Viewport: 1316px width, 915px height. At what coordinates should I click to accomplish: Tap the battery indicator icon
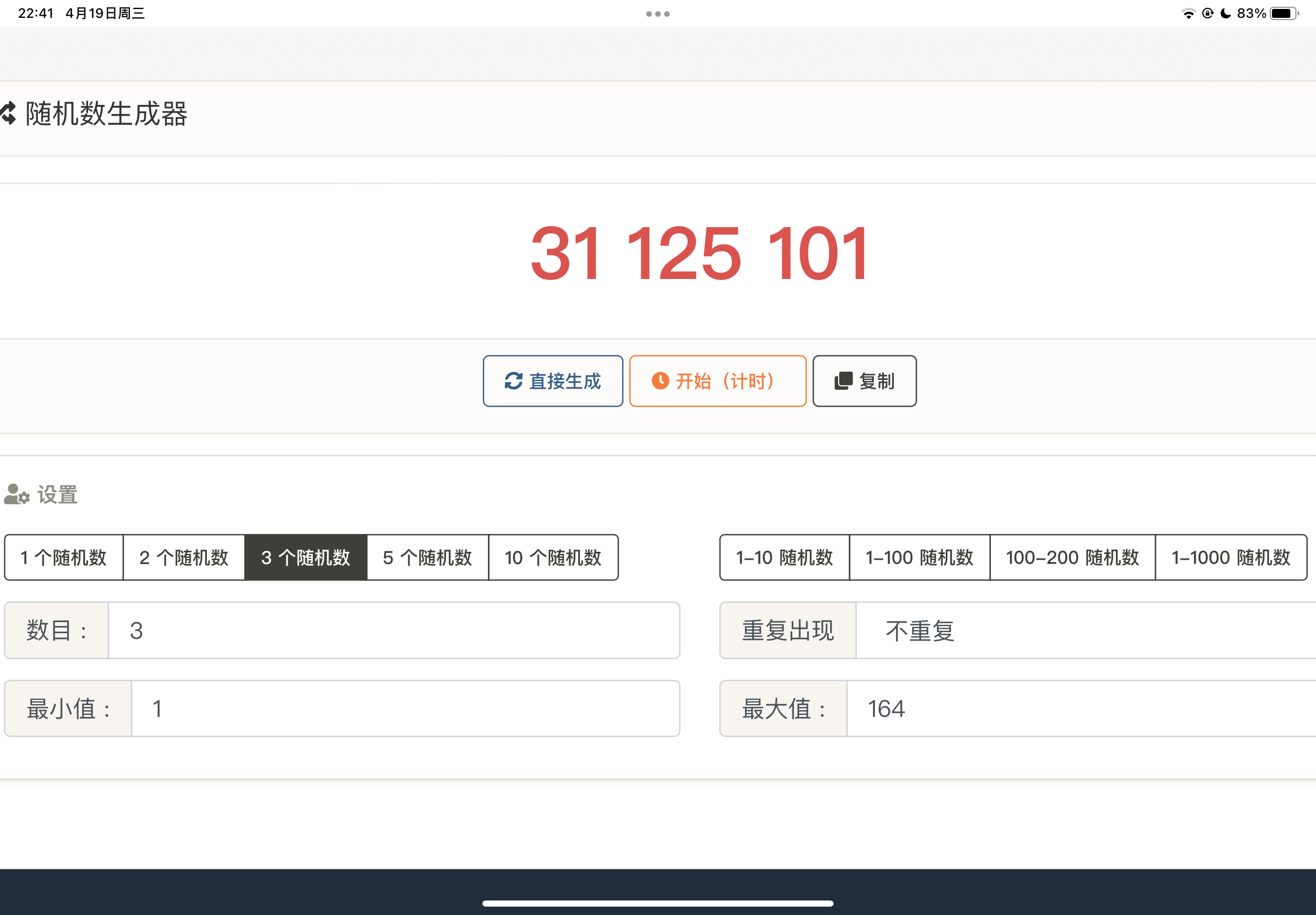point(1284,13)
